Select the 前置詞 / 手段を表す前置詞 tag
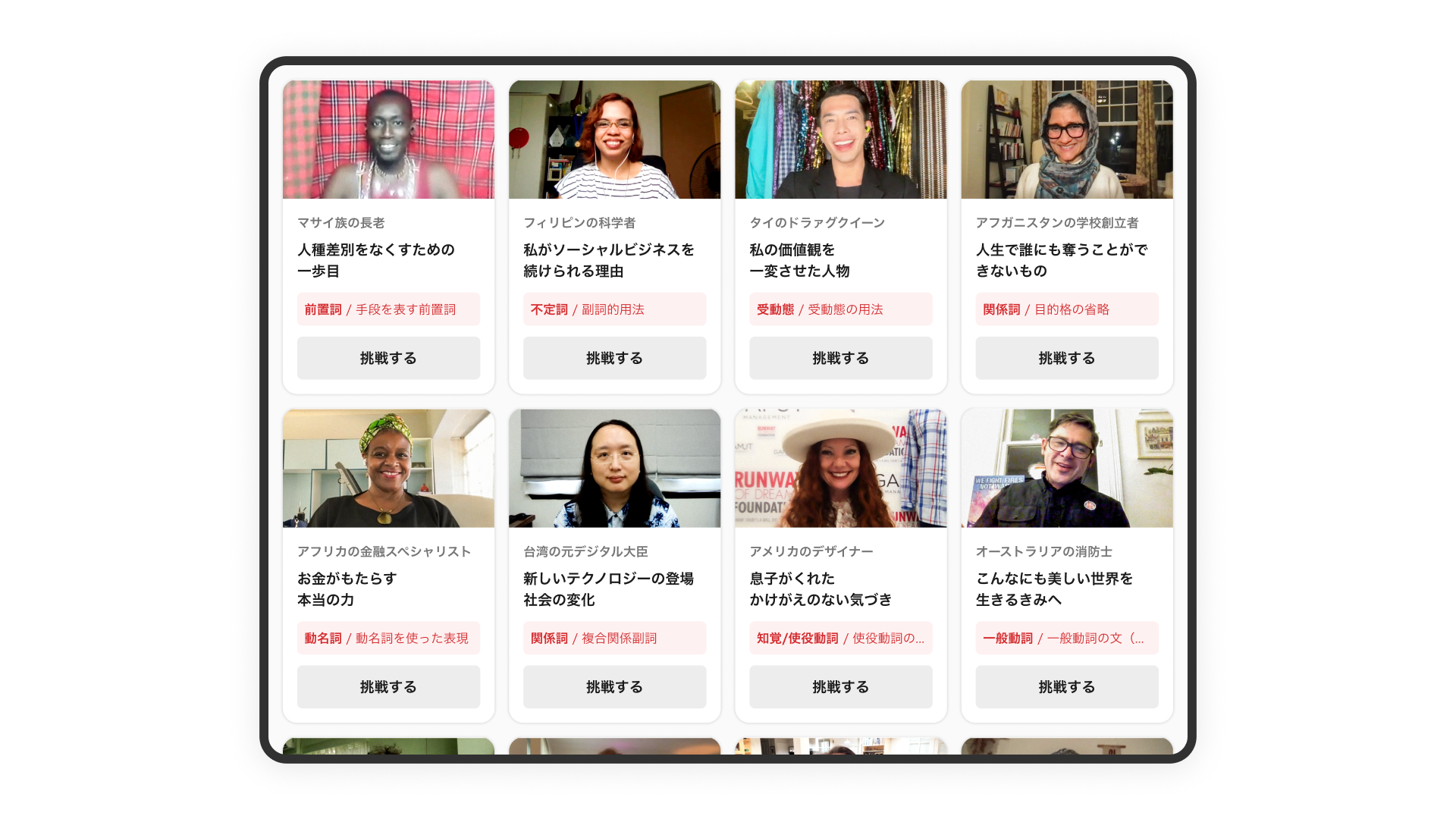This screenshot has width=1456, height=819. coord(388,309)
